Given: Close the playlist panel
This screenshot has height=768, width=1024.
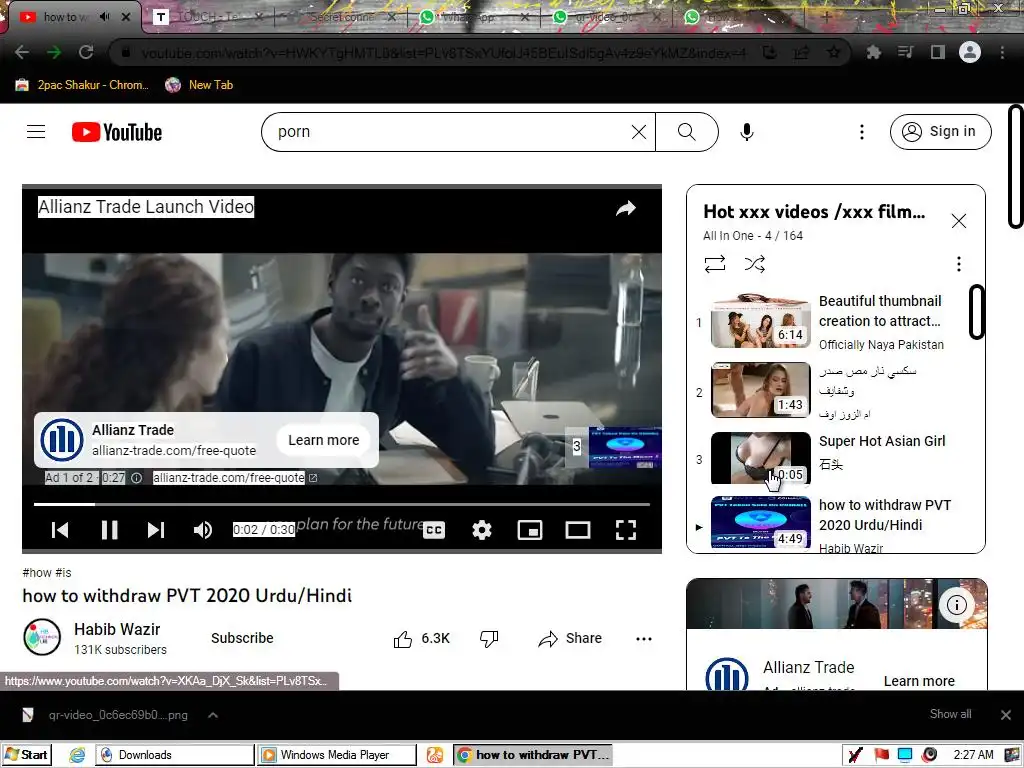Looking at the screenshot, I should pyautogui.click(x=959, y=221).
